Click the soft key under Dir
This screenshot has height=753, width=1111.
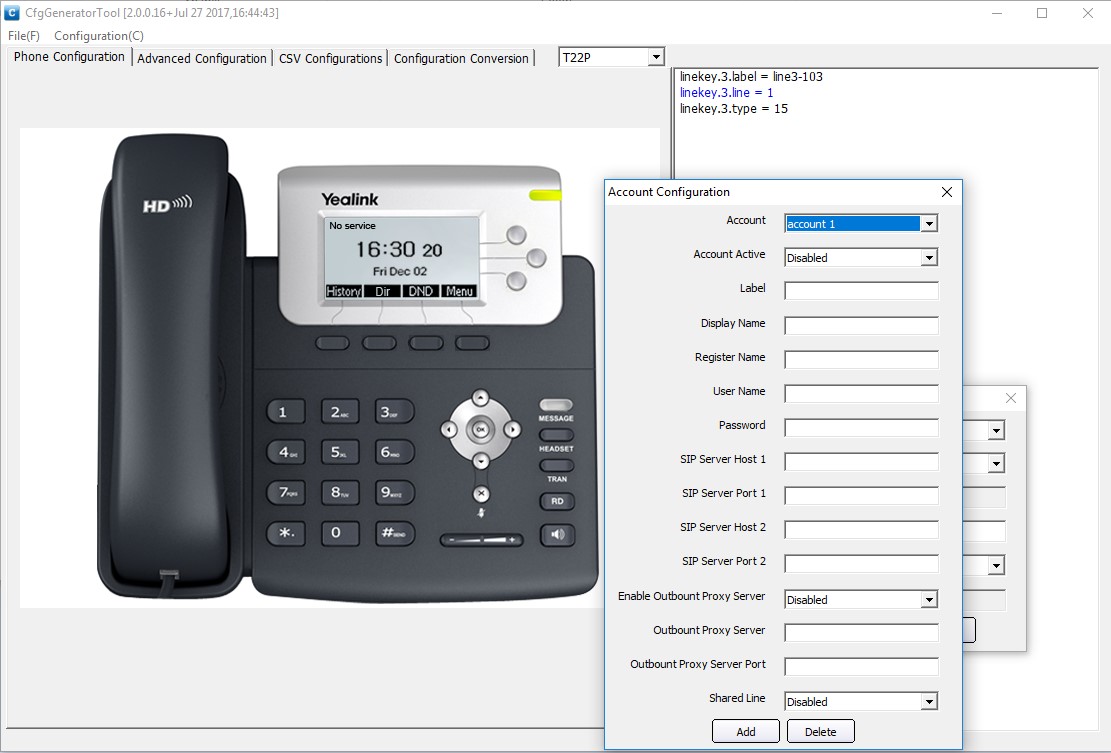tap(379, 344)
